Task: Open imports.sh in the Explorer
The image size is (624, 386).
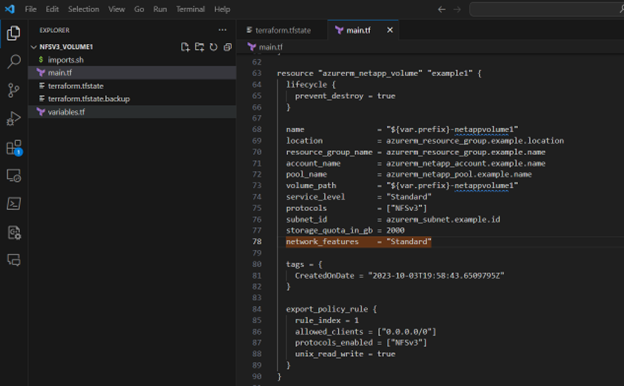Action: click(132, 60)
